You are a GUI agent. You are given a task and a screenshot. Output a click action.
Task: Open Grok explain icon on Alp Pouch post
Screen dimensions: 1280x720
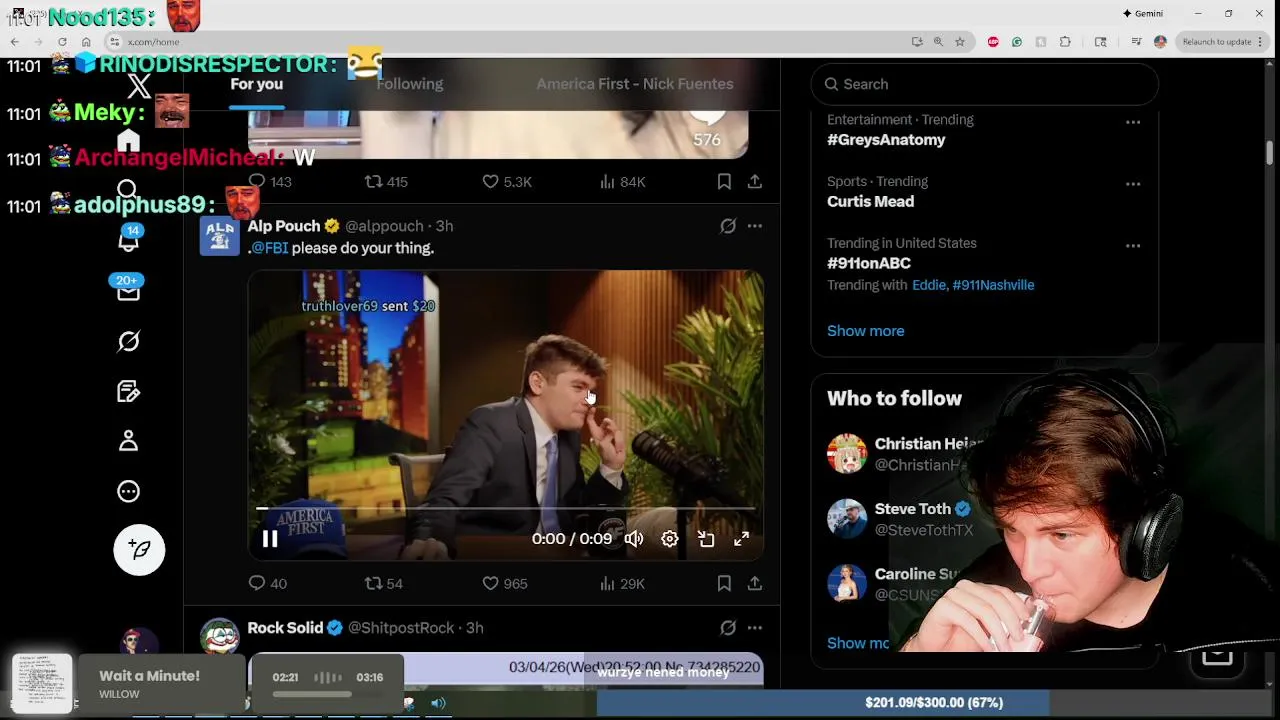728,226
